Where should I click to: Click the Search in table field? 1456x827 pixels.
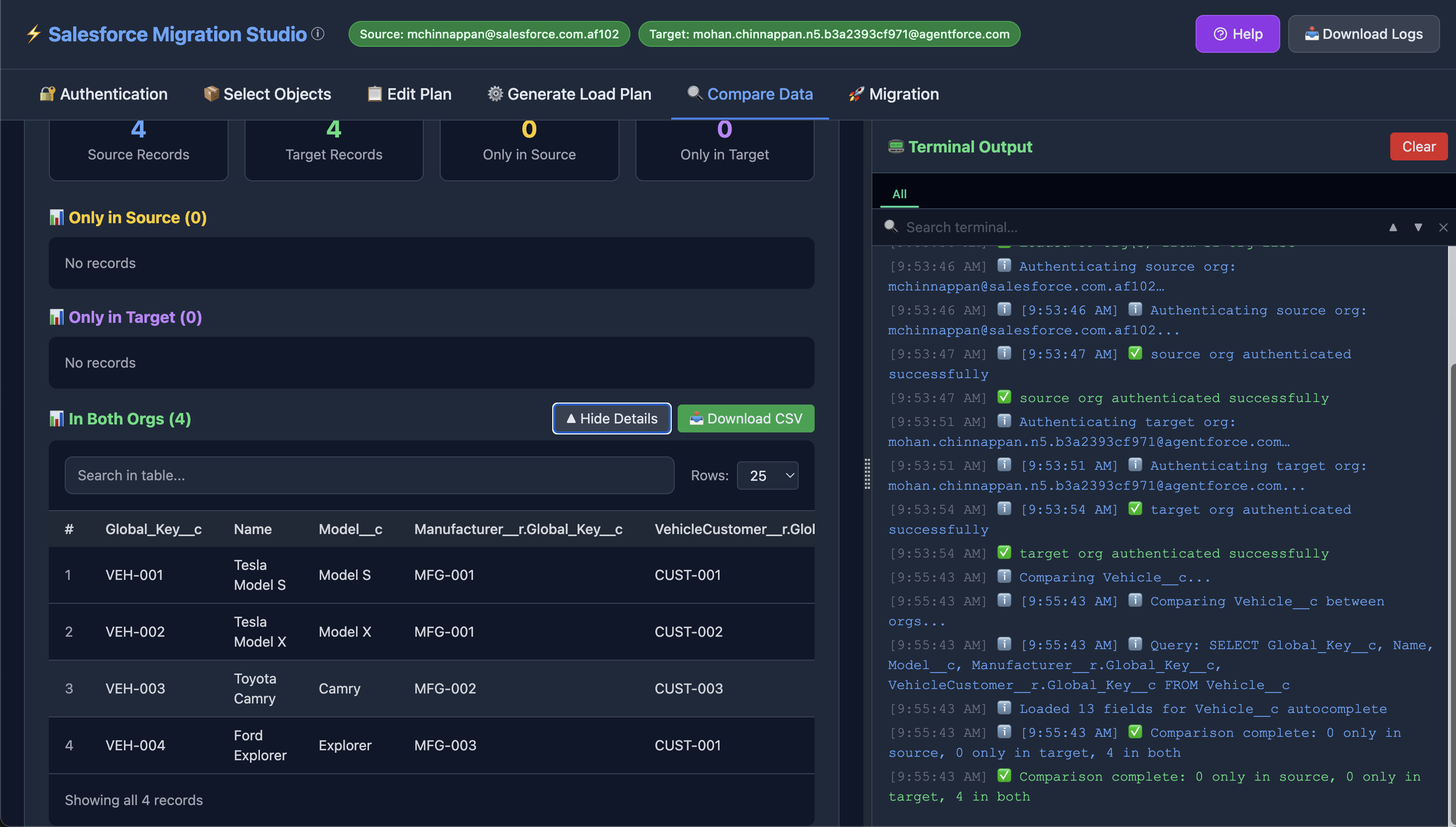click(369, 475)
